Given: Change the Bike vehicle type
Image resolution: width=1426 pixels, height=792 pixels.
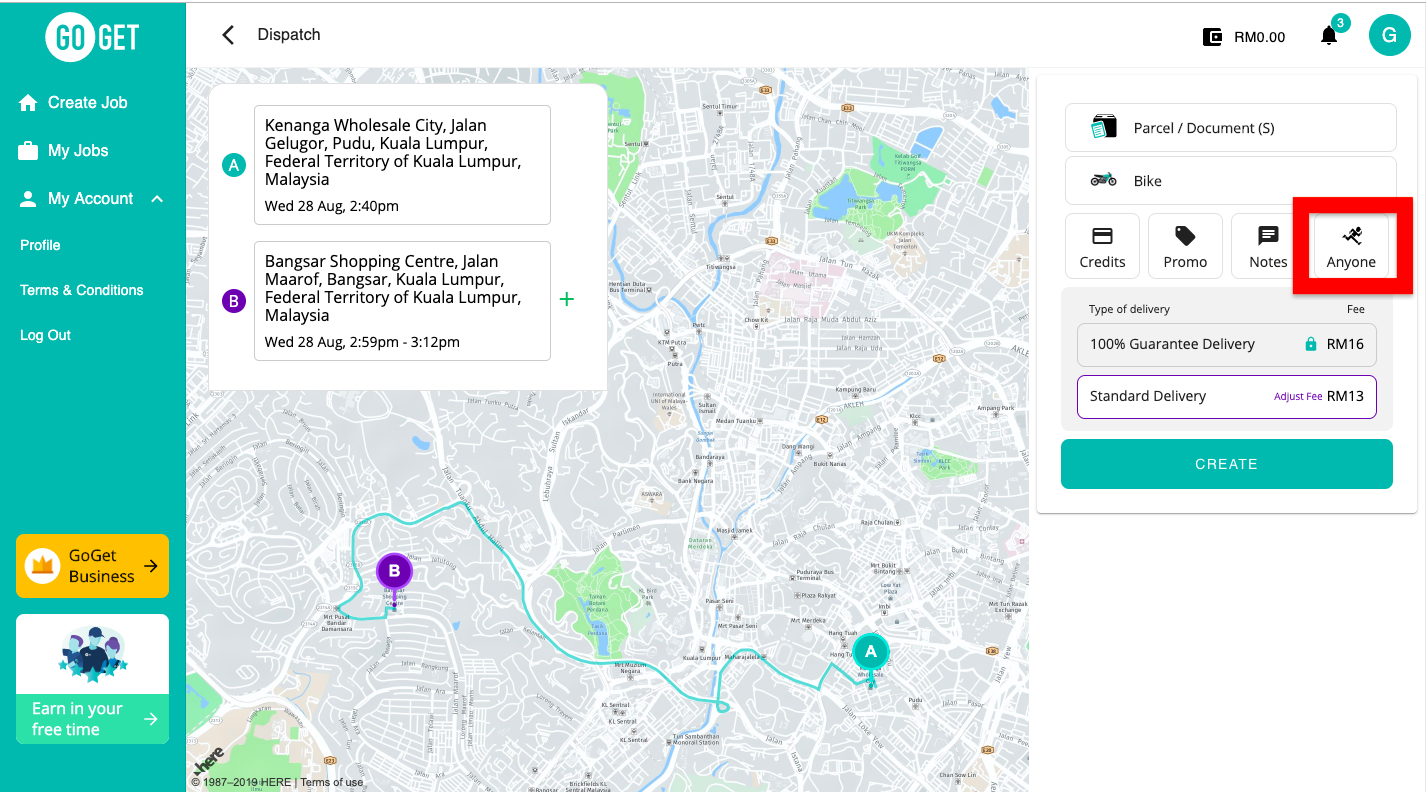Looking at the screenshot, I should [x=1230, y=181].
